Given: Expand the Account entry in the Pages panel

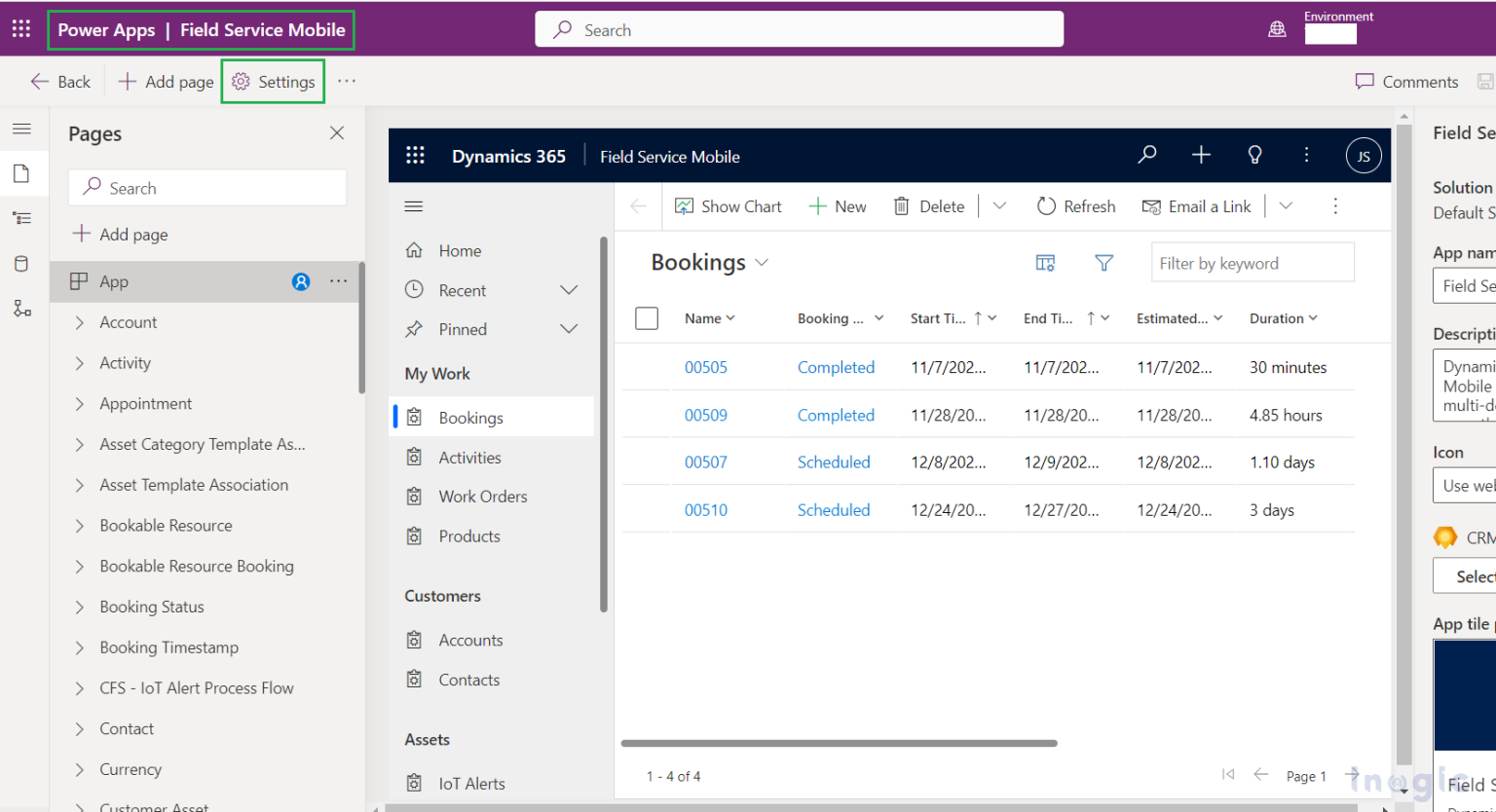Looking at the screenshot, I should tap(80, 322).
